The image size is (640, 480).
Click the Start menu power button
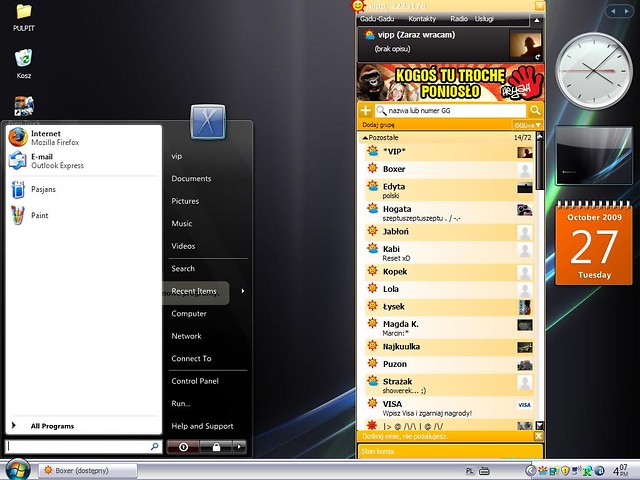coord(183,447)
